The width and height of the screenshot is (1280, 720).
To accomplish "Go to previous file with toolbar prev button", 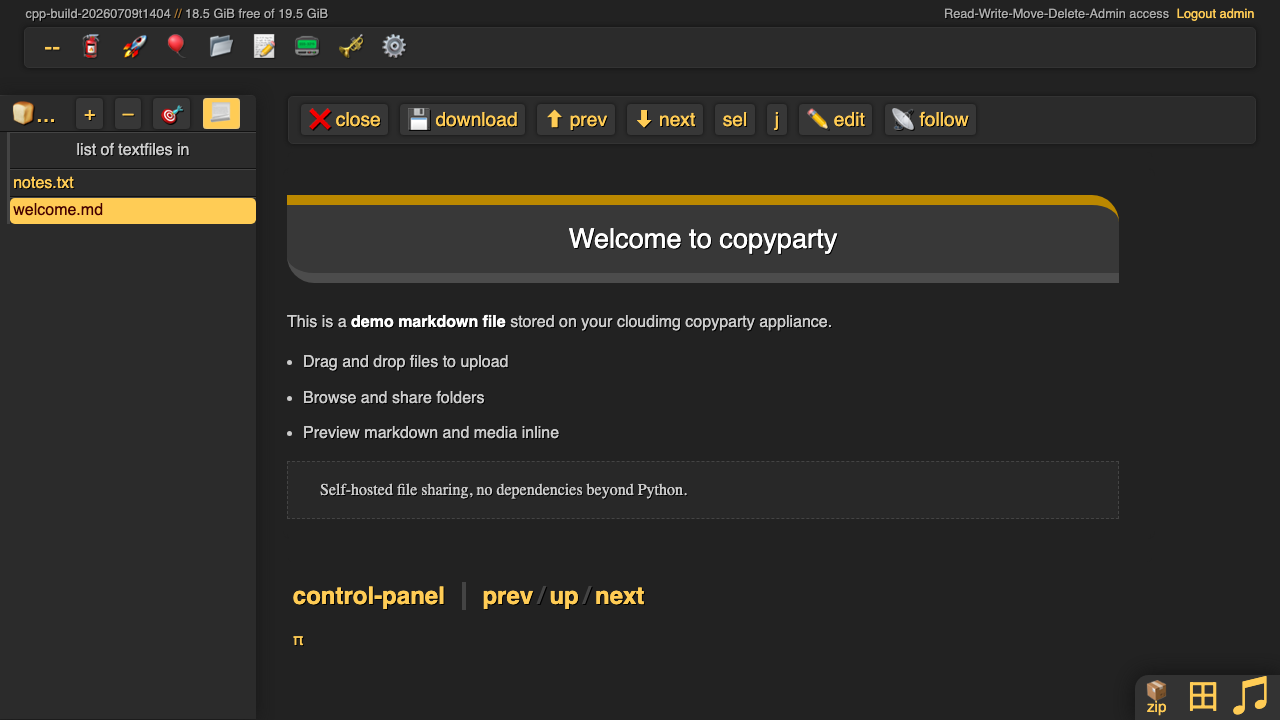I will point(576,120).
